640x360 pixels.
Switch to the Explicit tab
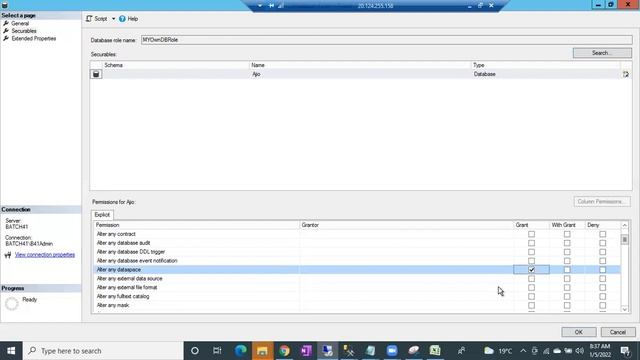pyautogui.click(x=102, y=215)
